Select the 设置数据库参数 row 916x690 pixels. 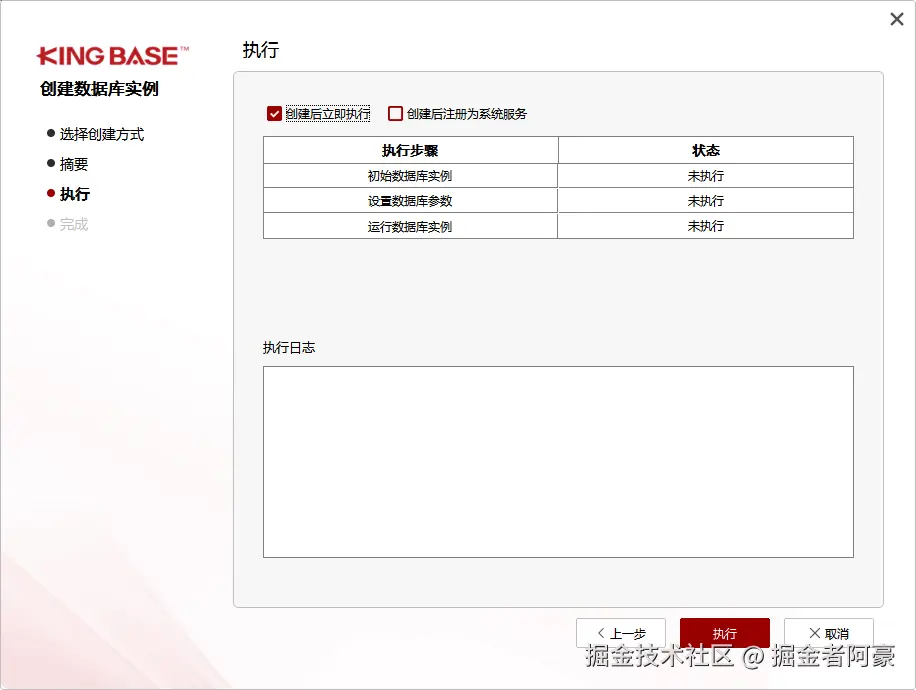click(x=558, y=200)
